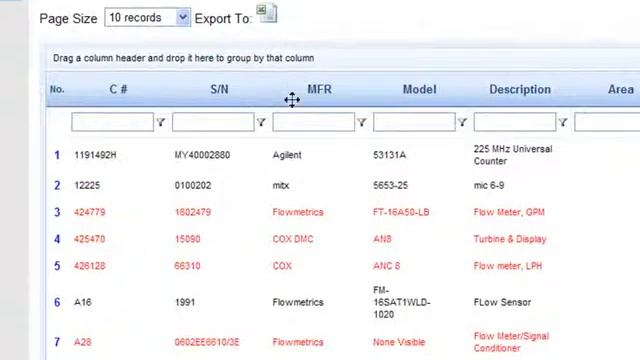This screenshot has height=360, width=640.
Task: Select the Agilent manufacturer cell
Action: tap(287, 155)
